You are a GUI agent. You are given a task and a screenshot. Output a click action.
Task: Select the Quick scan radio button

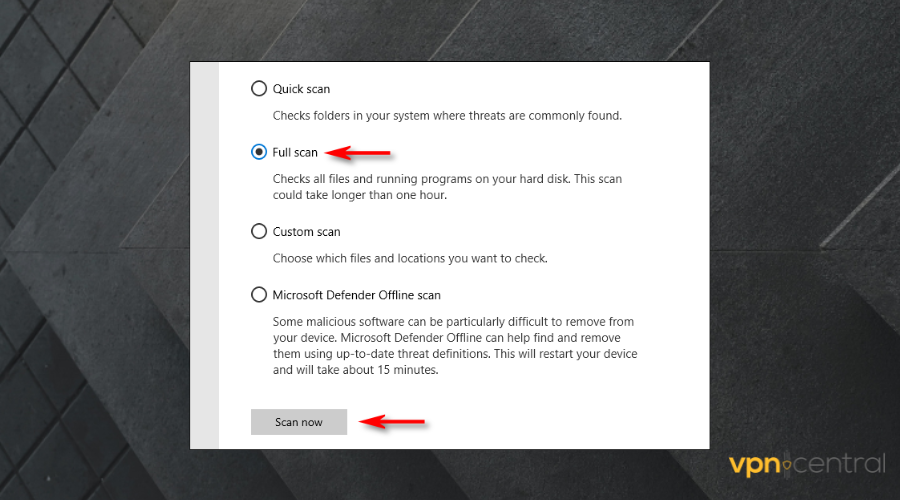tap(259, 89)
